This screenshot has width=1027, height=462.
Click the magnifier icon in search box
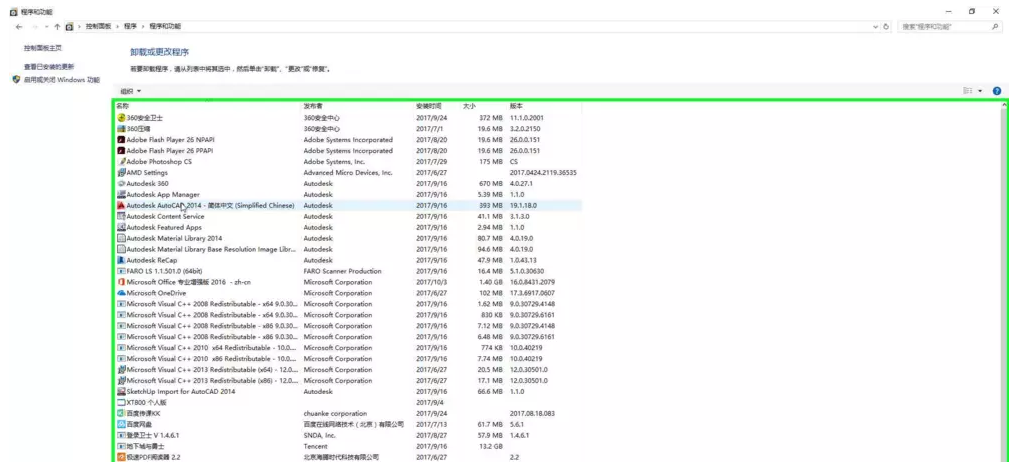995,27
